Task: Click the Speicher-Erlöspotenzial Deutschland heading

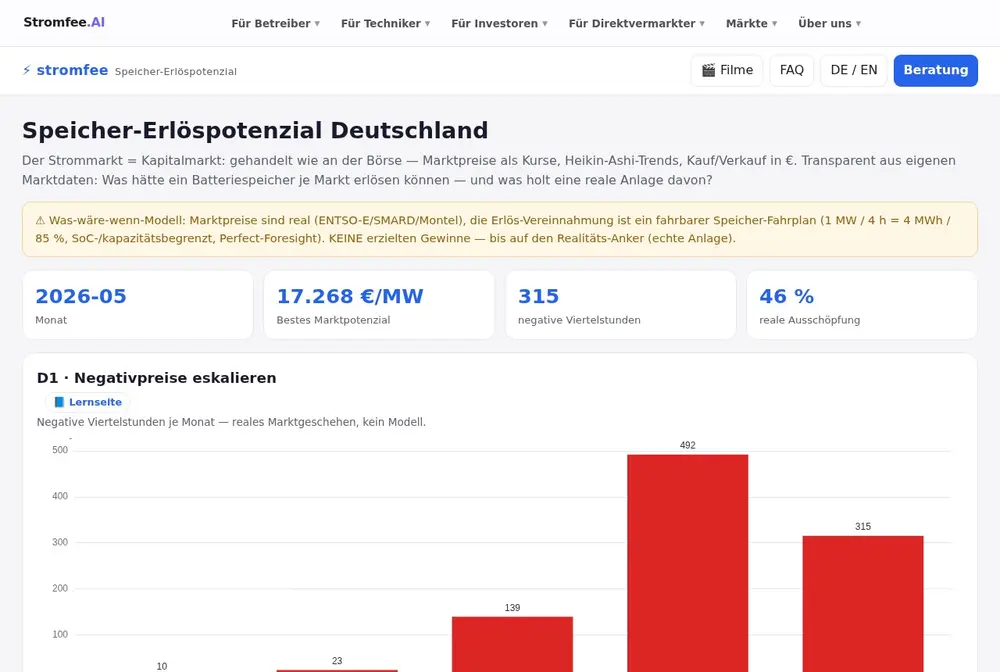Action: tap(255, 131)
